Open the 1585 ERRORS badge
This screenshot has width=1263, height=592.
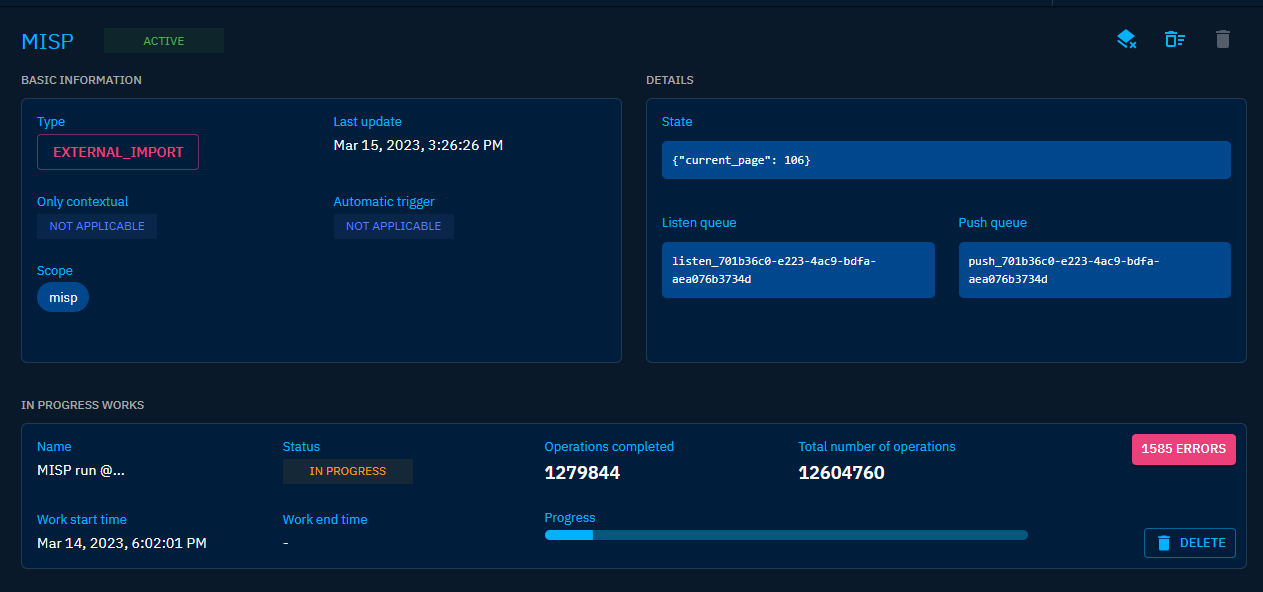click(x=1184, y=449)
